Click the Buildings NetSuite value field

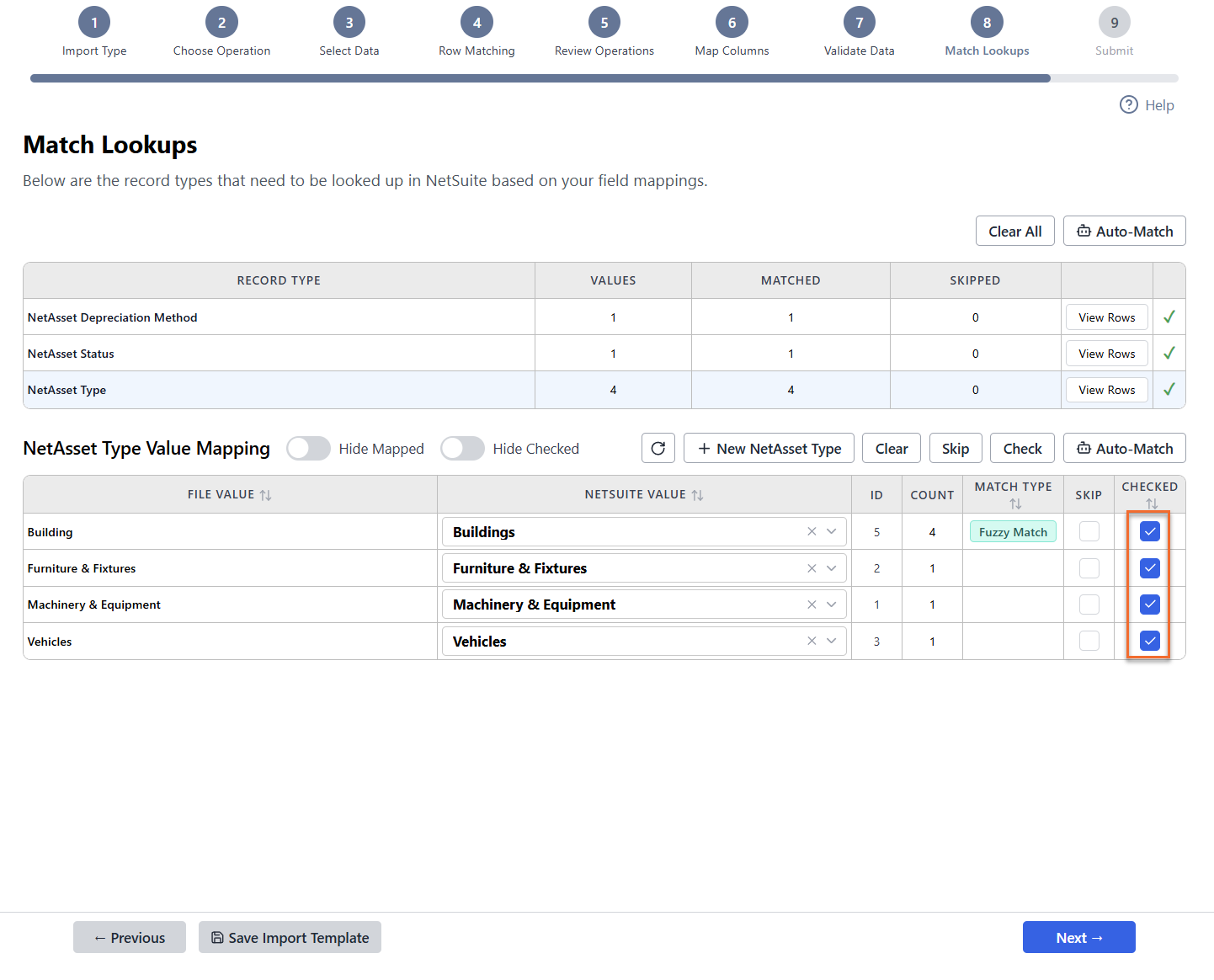coord(645,531)
